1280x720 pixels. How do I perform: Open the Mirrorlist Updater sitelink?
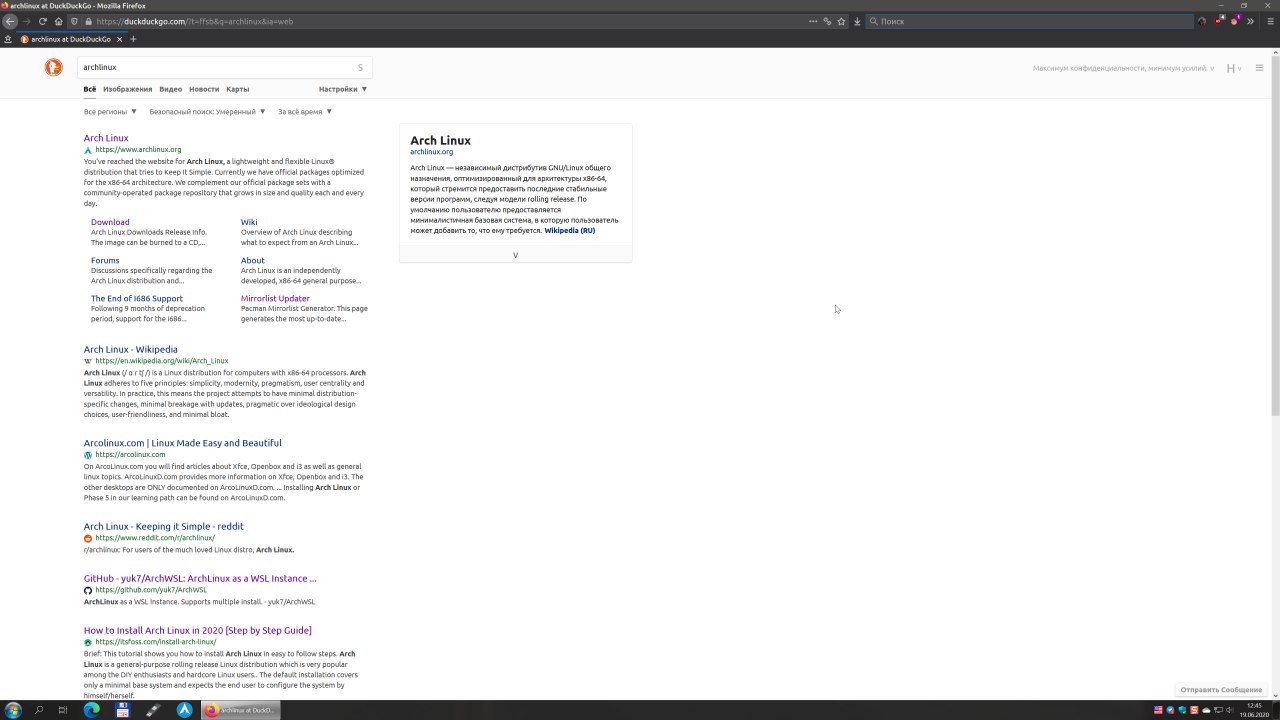pos(275,298)
